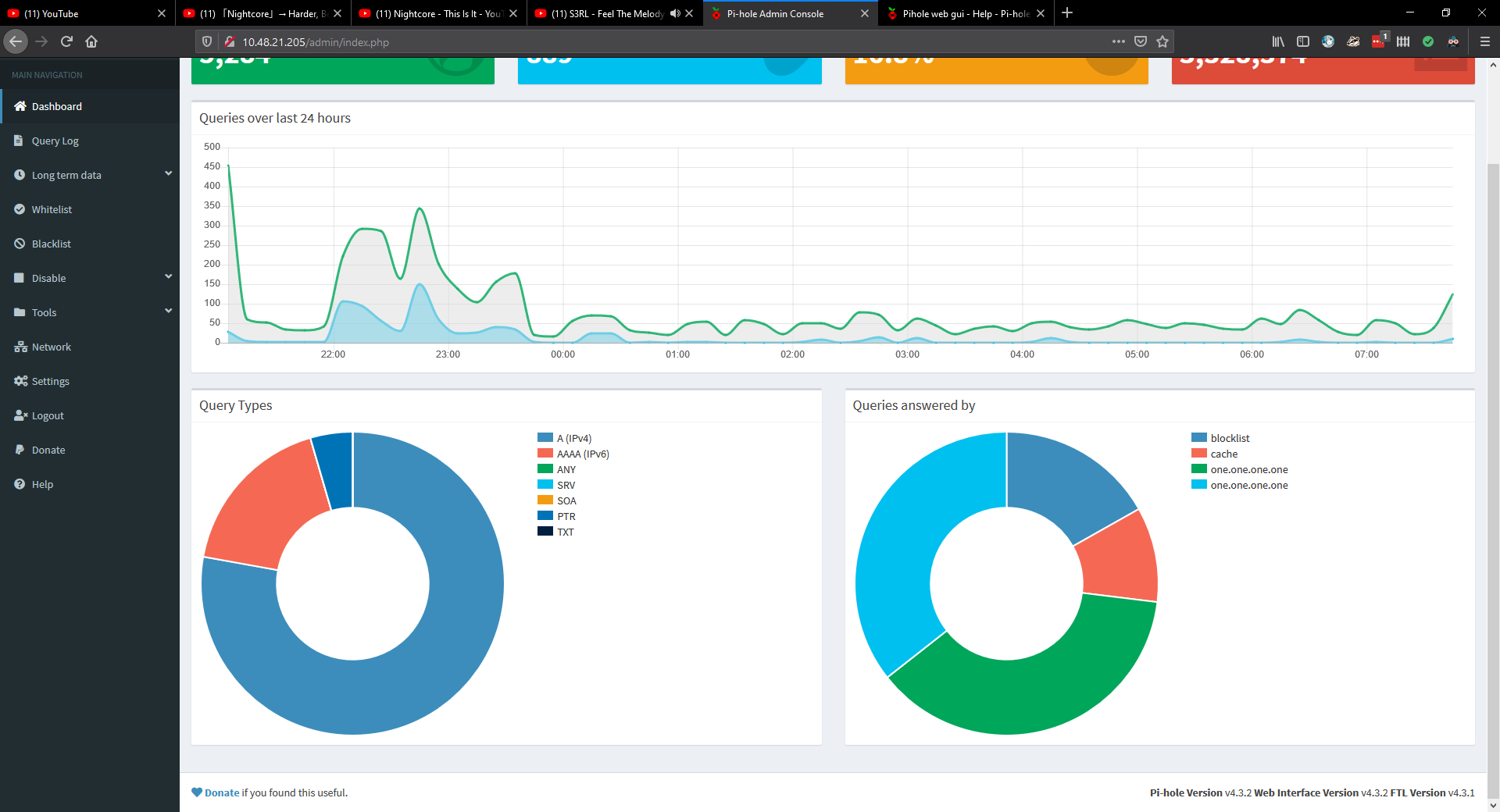Toggle PTR legend entry
Screen dimensions: 1500x812
556,516
